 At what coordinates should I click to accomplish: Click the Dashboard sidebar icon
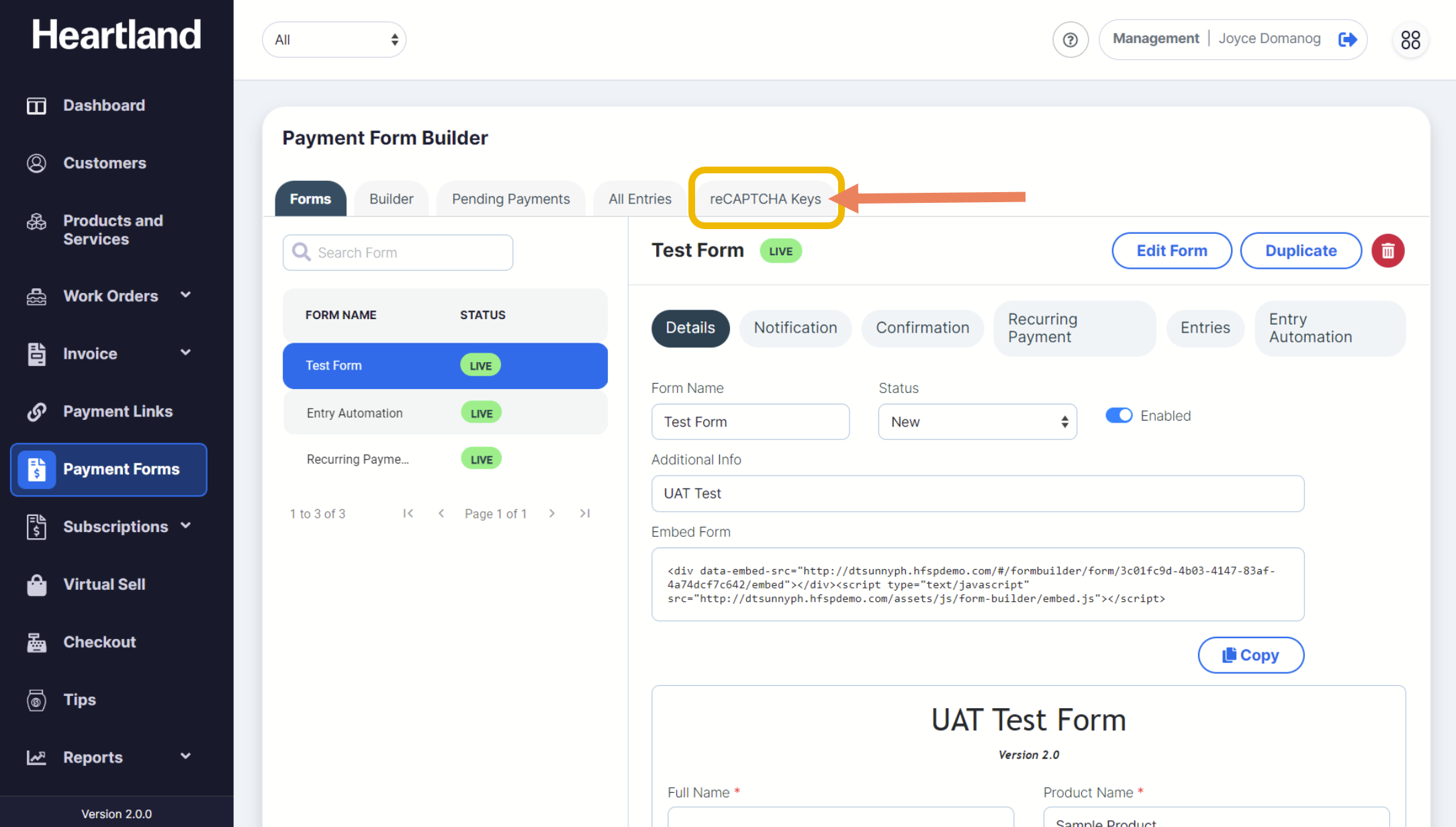(36, 105)
